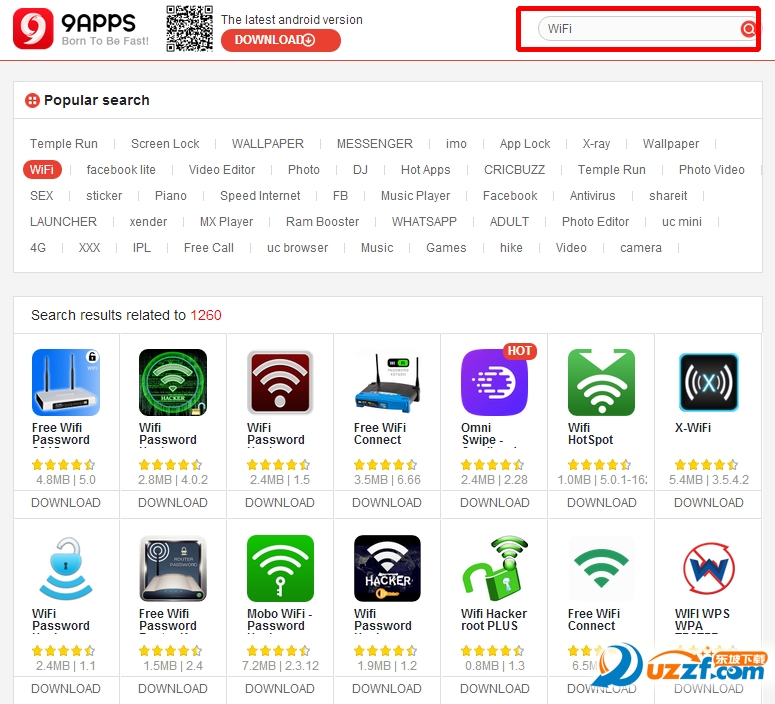
Task: Select the highlighted WiFi popular search tag
Action: coord(42,170)
